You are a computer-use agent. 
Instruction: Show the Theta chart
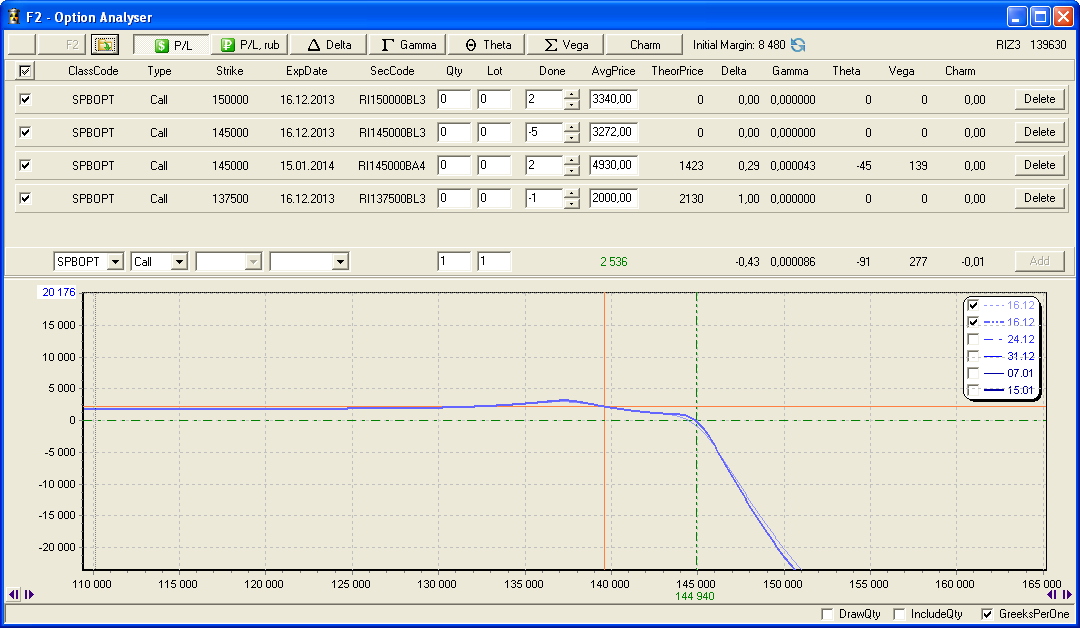487,45
